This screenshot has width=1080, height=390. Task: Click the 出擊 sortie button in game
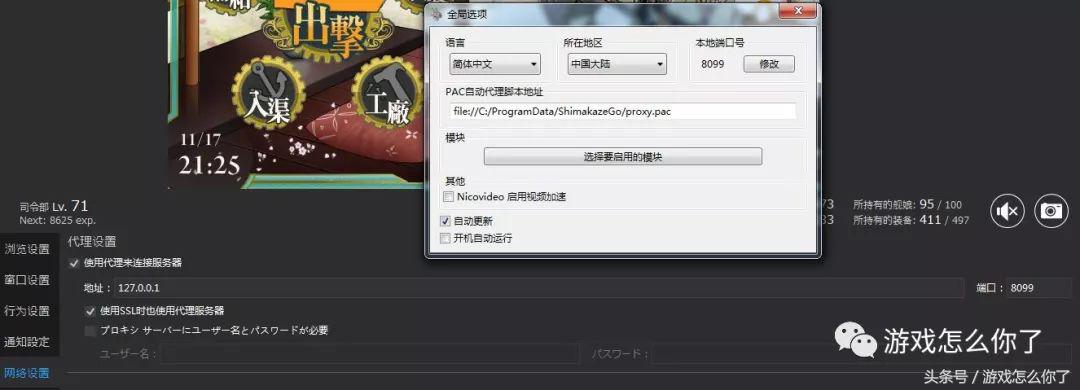point(327,31)
